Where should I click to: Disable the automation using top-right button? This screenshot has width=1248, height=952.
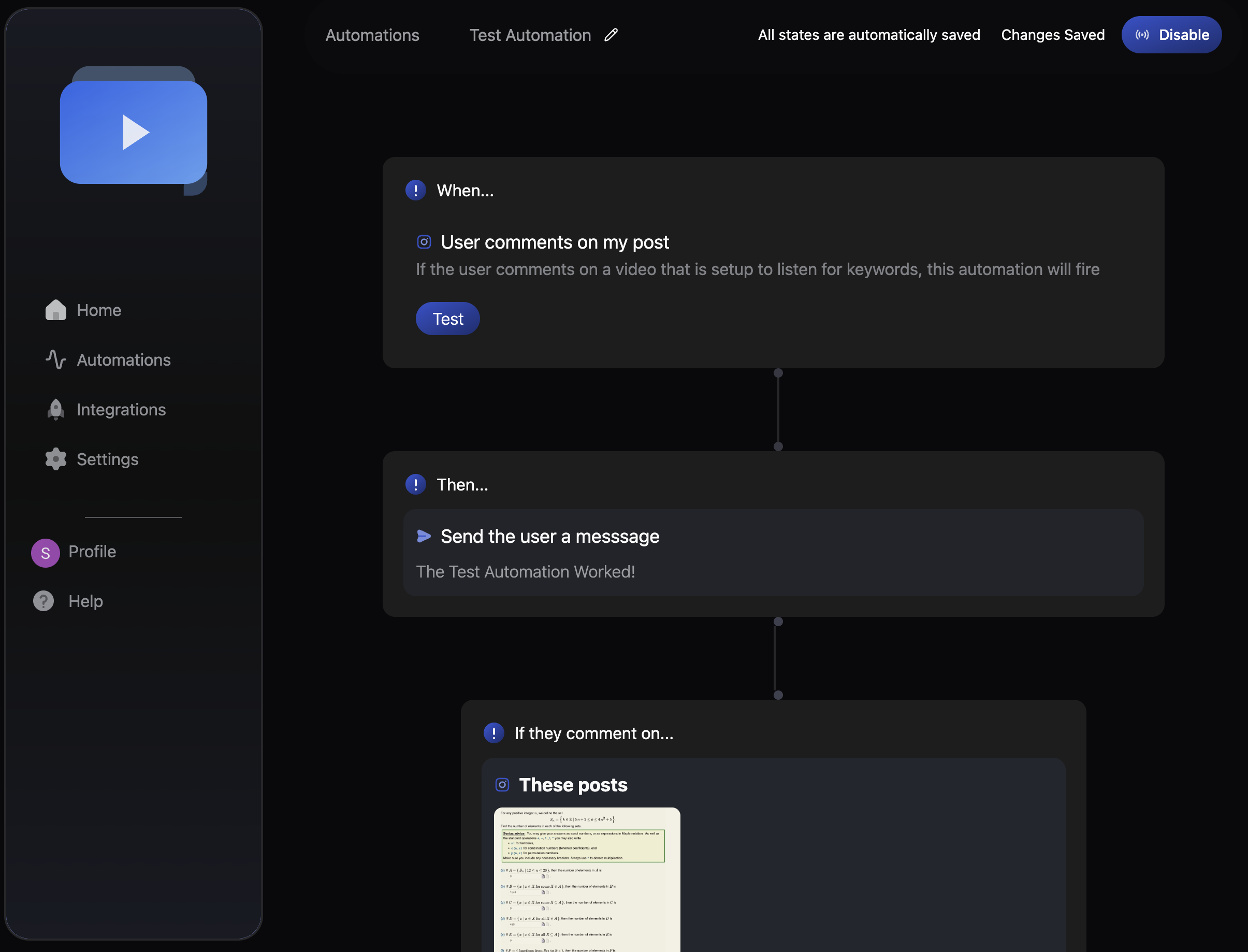pos(1171,35)
